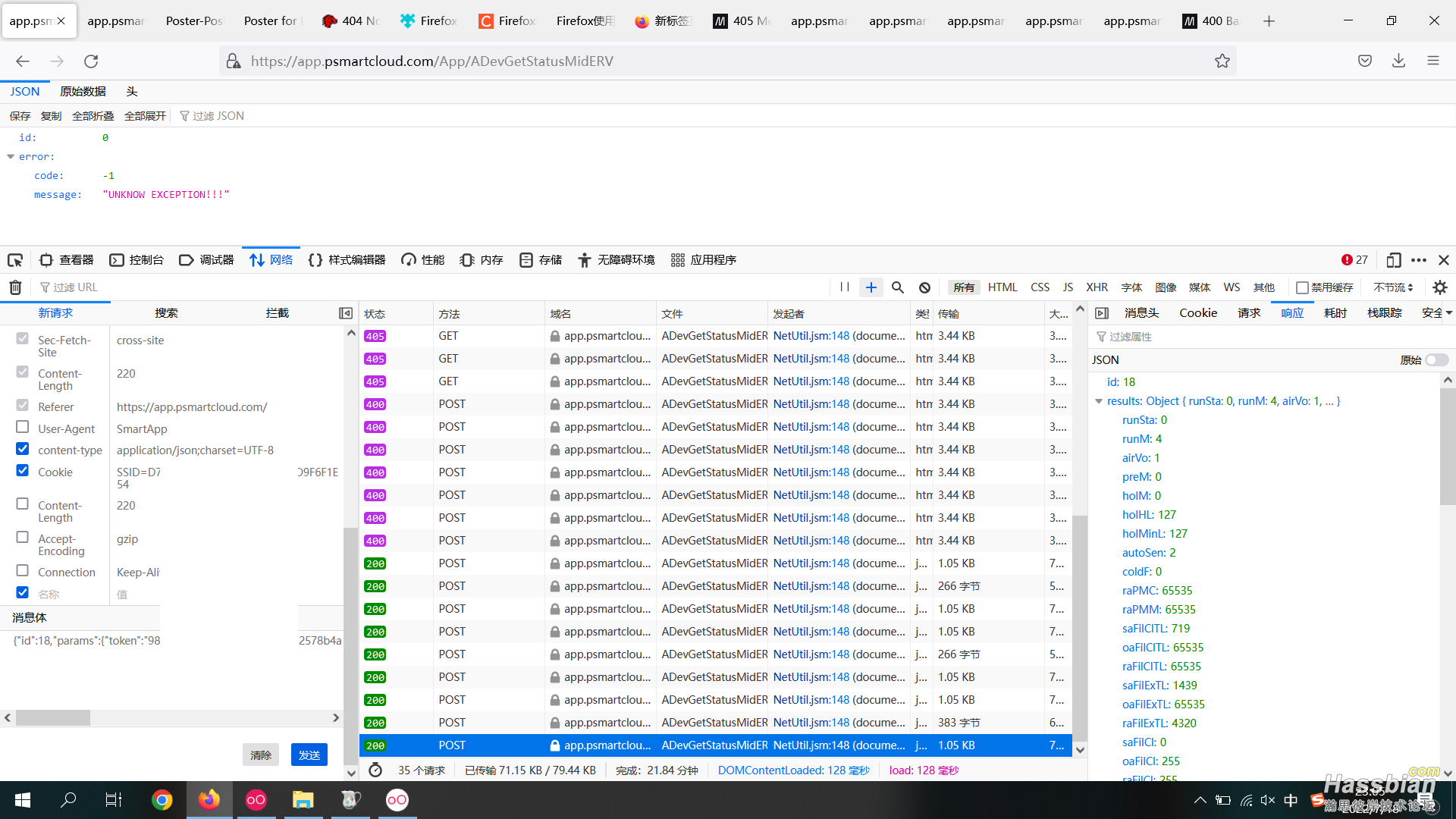The width and height of the screenshot is (1456, 819).
Task: Open the Debugger (调试器) panel
Action: (x=206, y=260)
